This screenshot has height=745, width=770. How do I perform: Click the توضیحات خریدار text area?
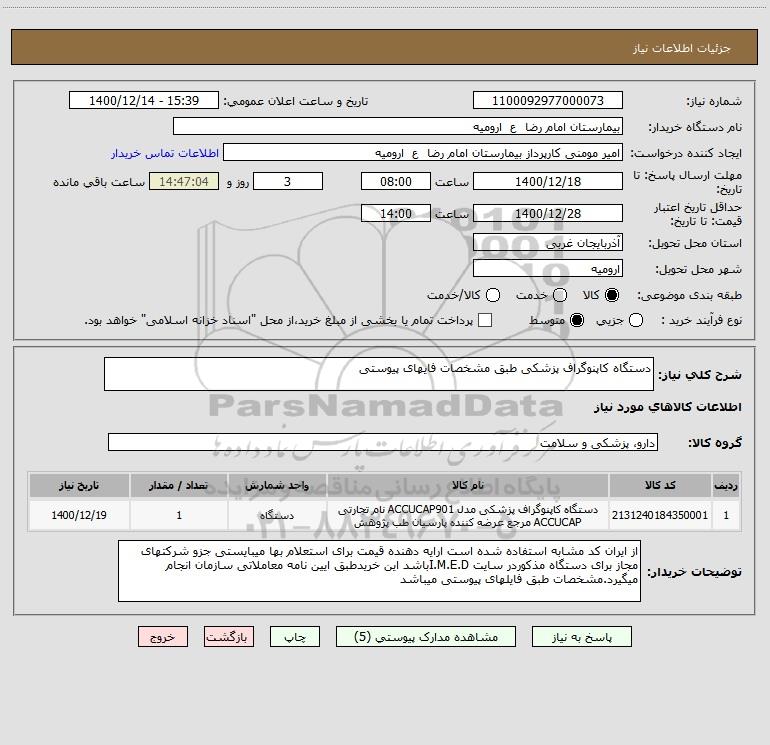[x=379, y=571]
